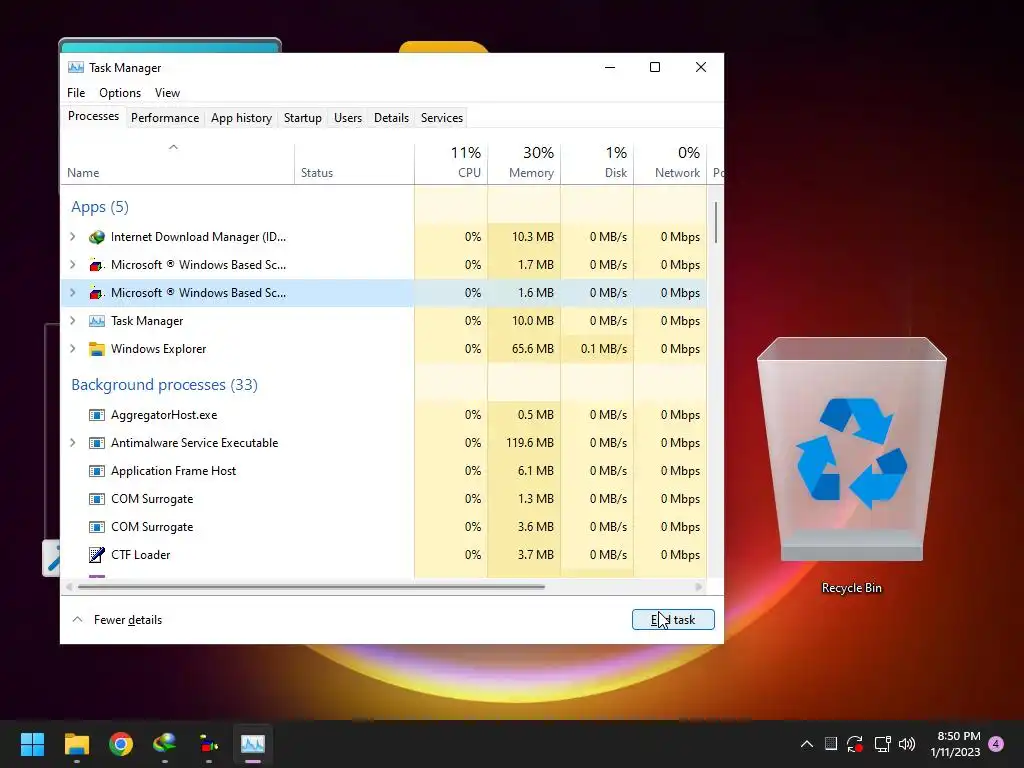The image size is (1024, 768).
Task: Sort processes by Memory column
Action: coord(524,164)
